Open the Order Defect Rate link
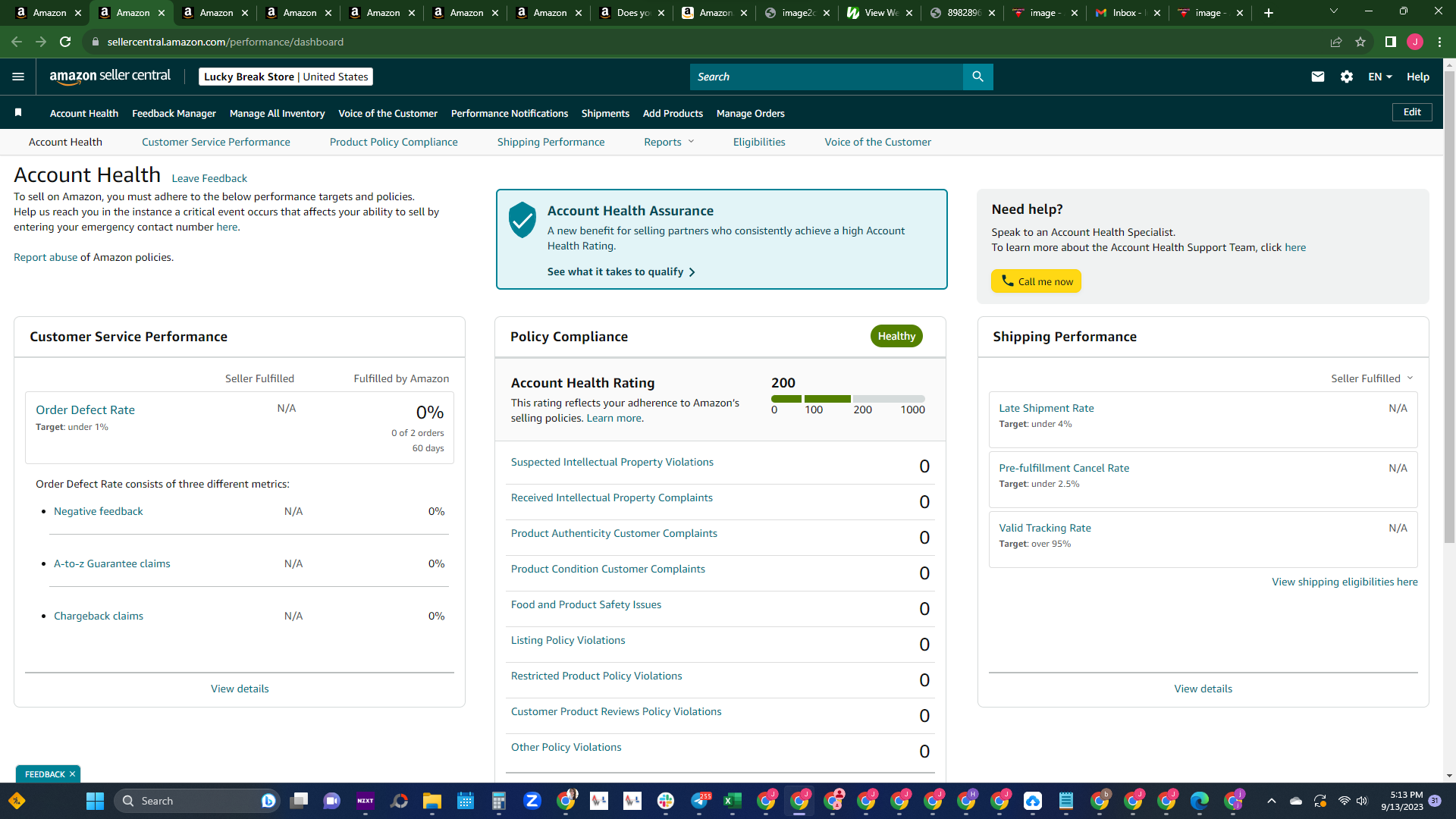 tap(85, 409)
